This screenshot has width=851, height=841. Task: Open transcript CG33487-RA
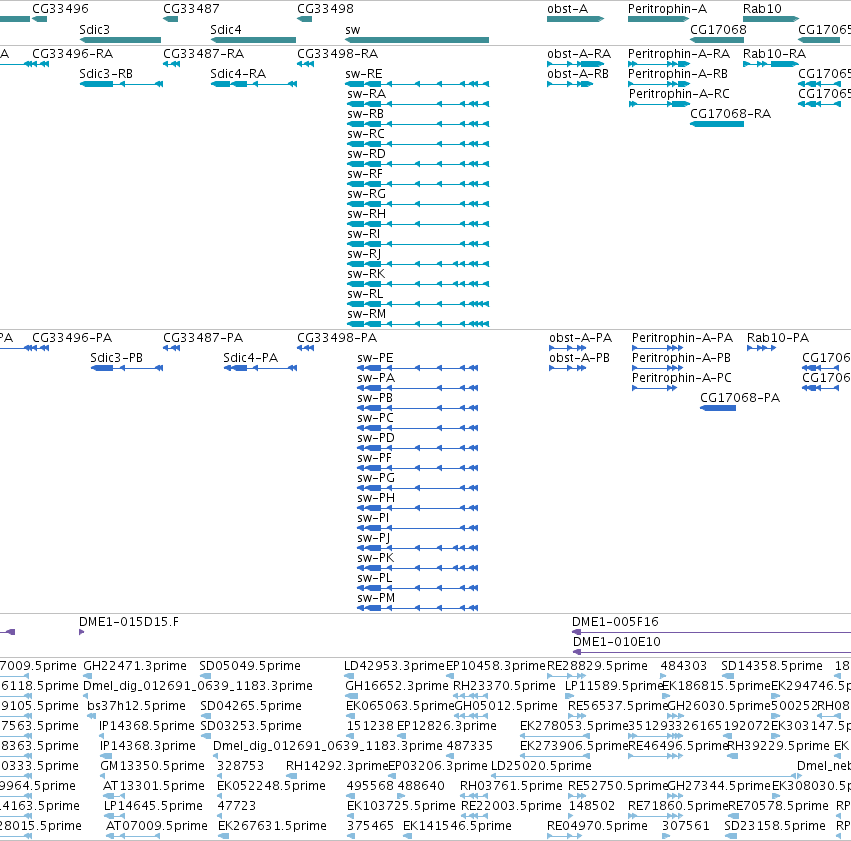coord(172,64)
